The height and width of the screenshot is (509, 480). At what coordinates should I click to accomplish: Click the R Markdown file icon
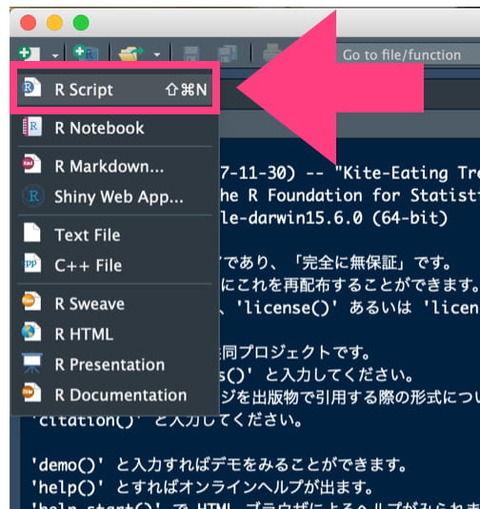point(31,164)
